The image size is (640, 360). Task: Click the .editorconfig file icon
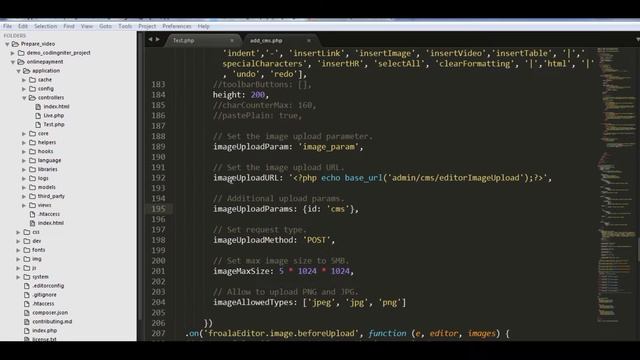click(x=27, y=286)
